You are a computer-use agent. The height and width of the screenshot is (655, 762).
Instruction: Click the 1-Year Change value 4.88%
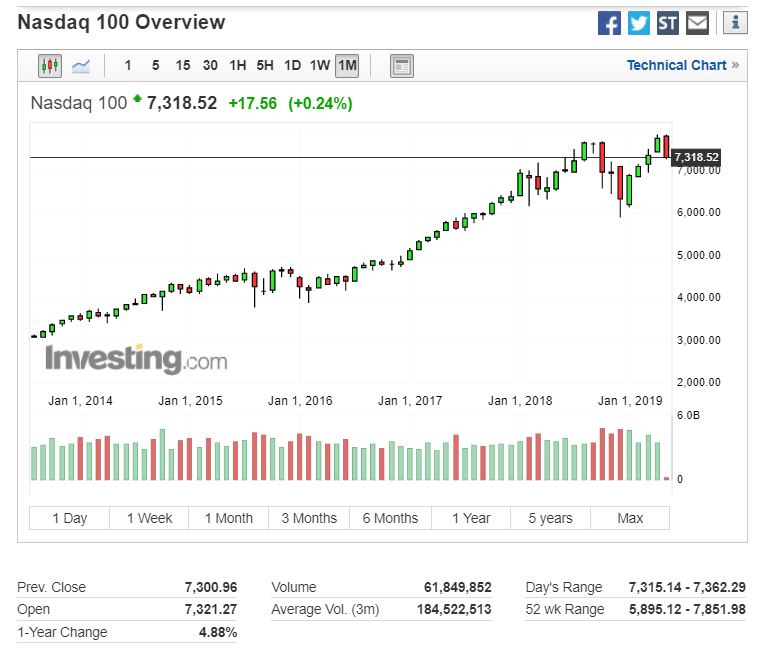coord(218,632)
